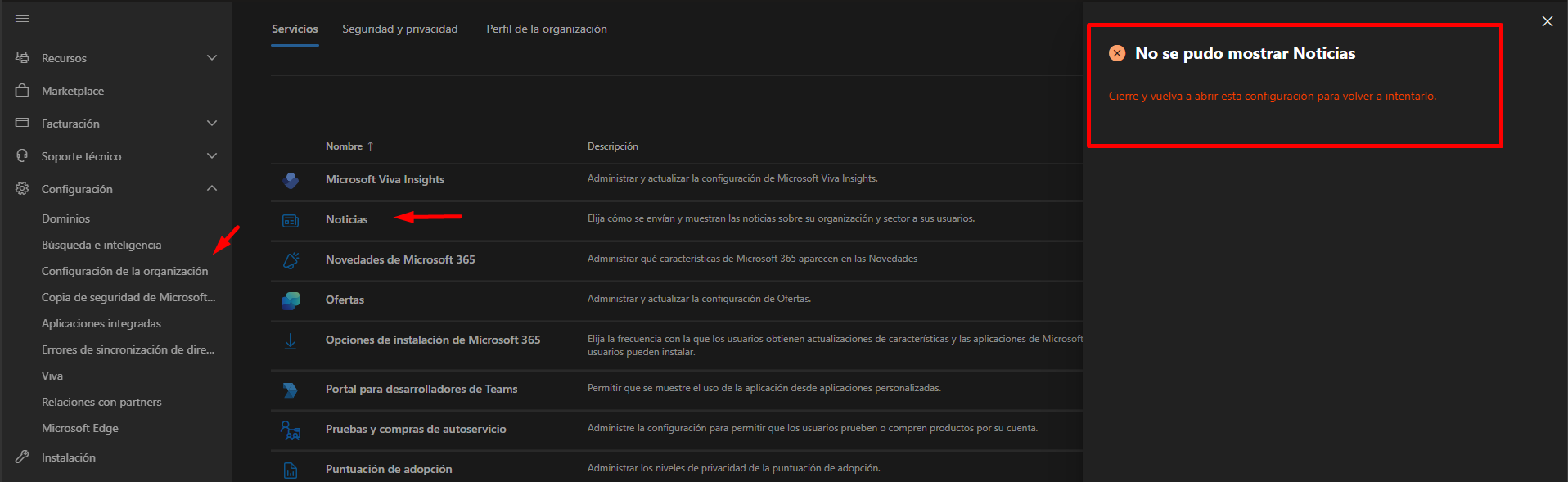Viewport: 1568px width, 482px height.
Task: Click the Instalación wrench icon
Action: [22, 457]
